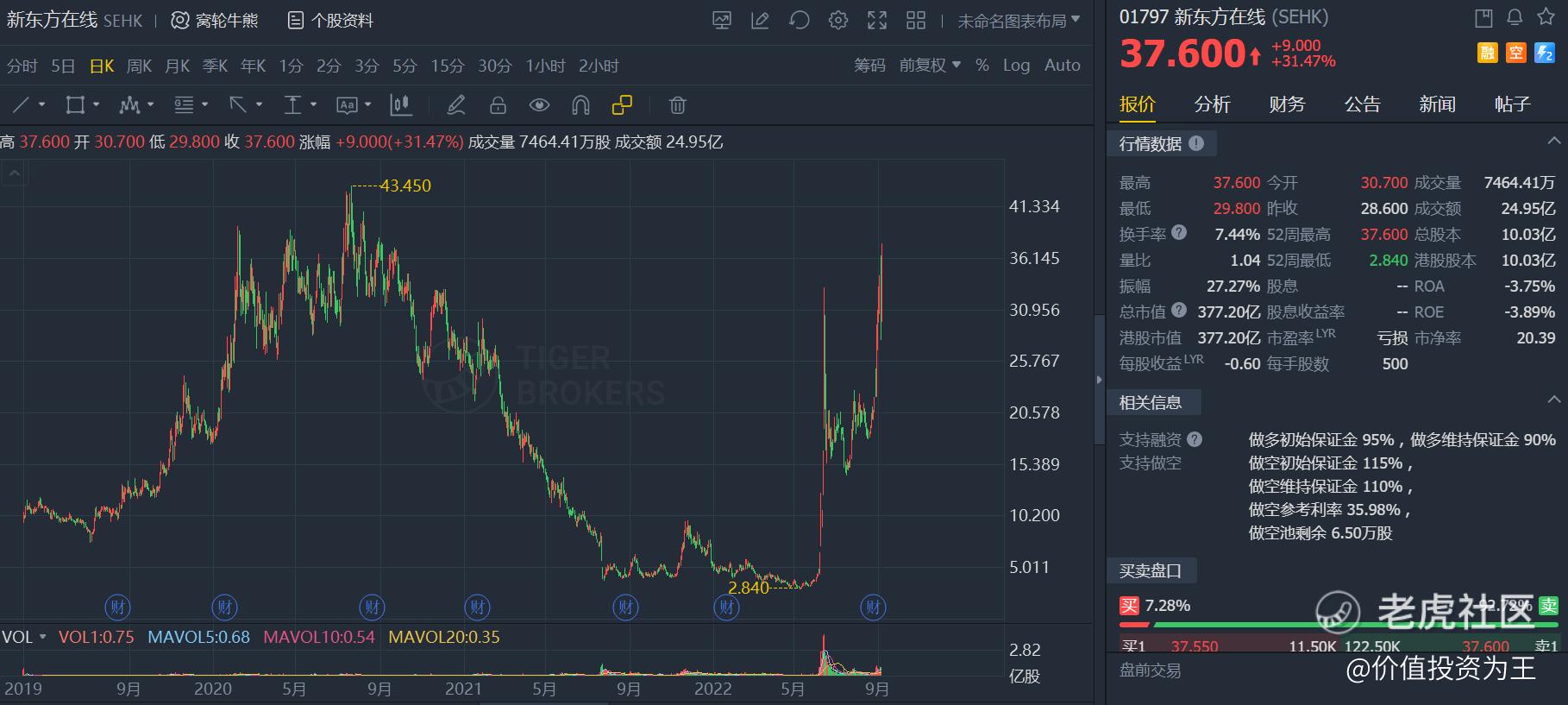Open the text tool dropdown arrow
Viewport: 1568px width, 705px height.
[x=367, y=105]
